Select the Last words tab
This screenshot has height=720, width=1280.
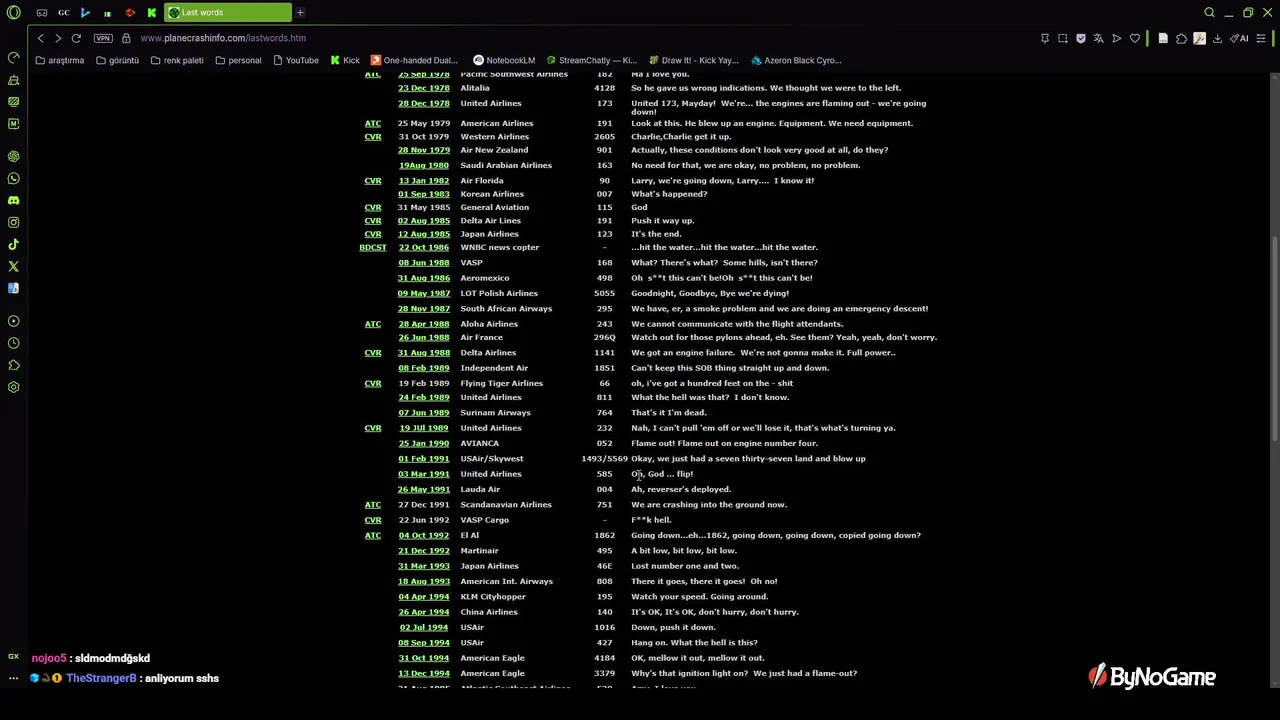coord(227,12)
